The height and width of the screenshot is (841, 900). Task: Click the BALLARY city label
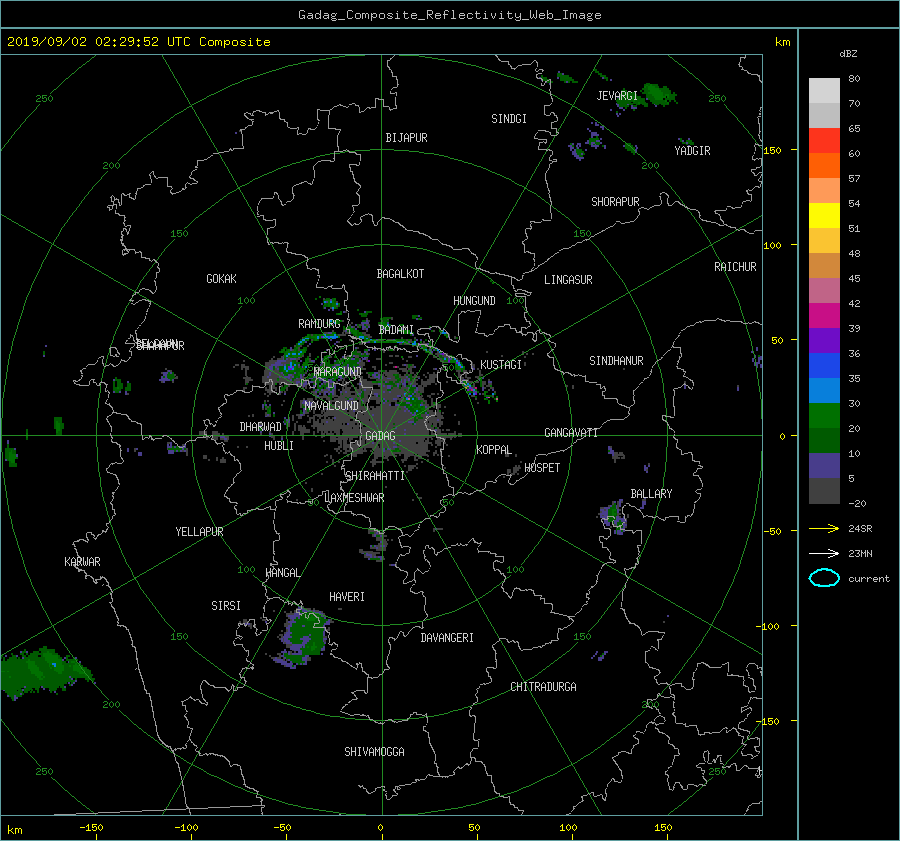pyautogui.click(x=651, y=494)
